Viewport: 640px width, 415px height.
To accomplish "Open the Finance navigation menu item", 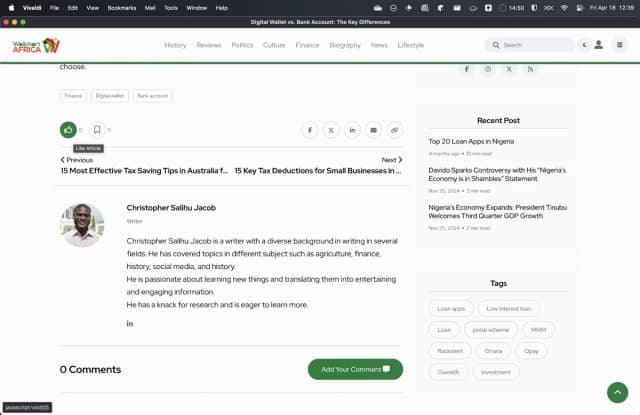I will pos(307,45).
